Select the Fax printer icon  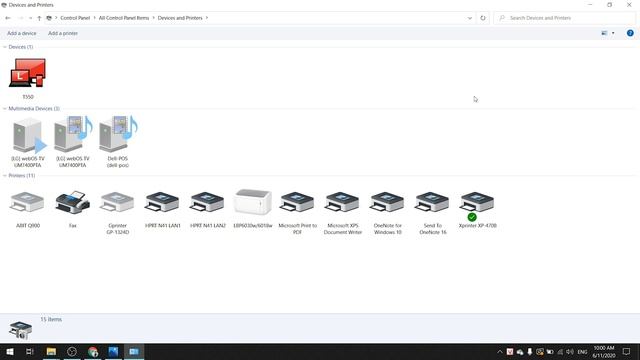[73, 202]
